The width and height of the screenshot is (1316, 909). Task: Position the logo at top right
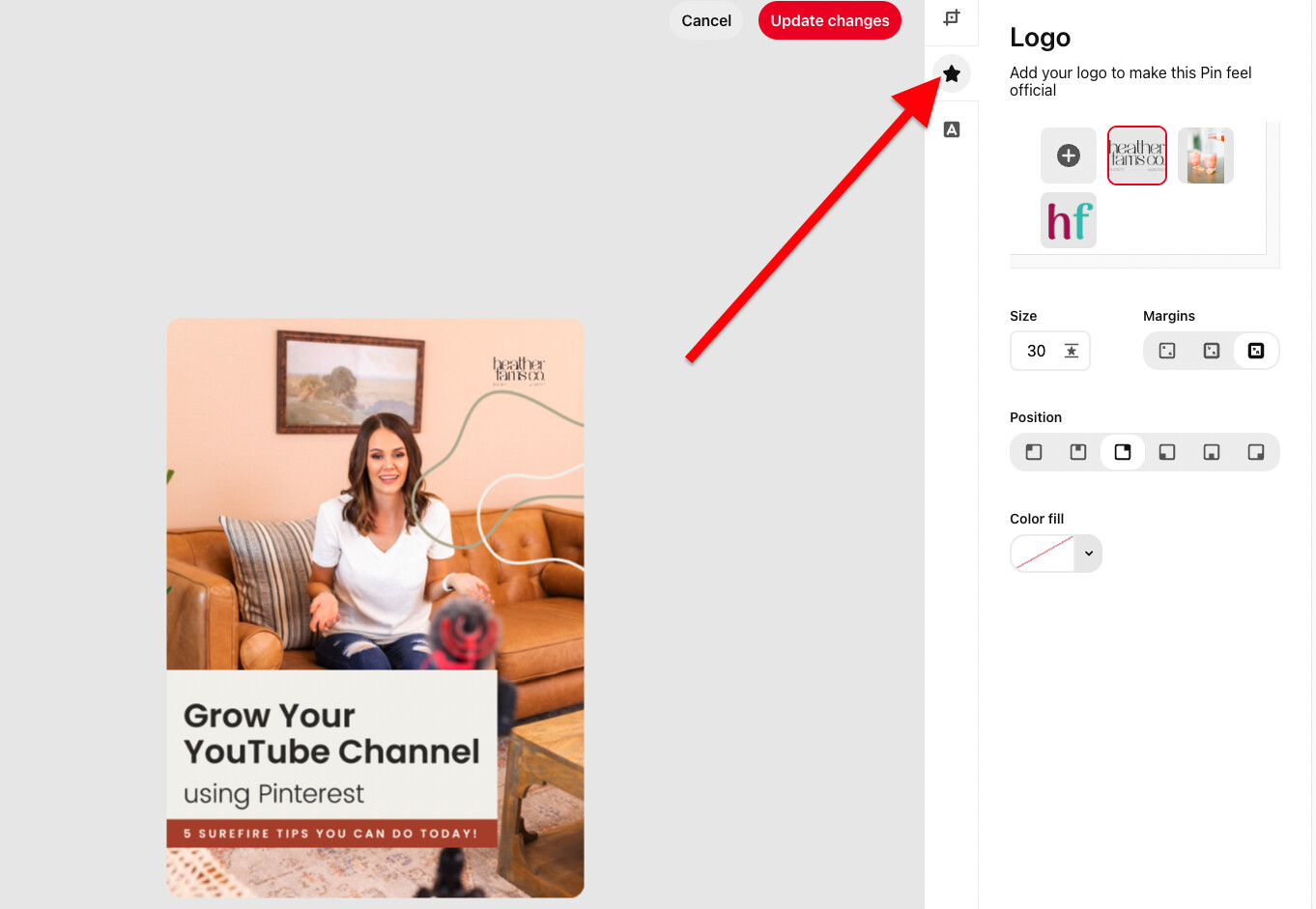click(1123, 452)
